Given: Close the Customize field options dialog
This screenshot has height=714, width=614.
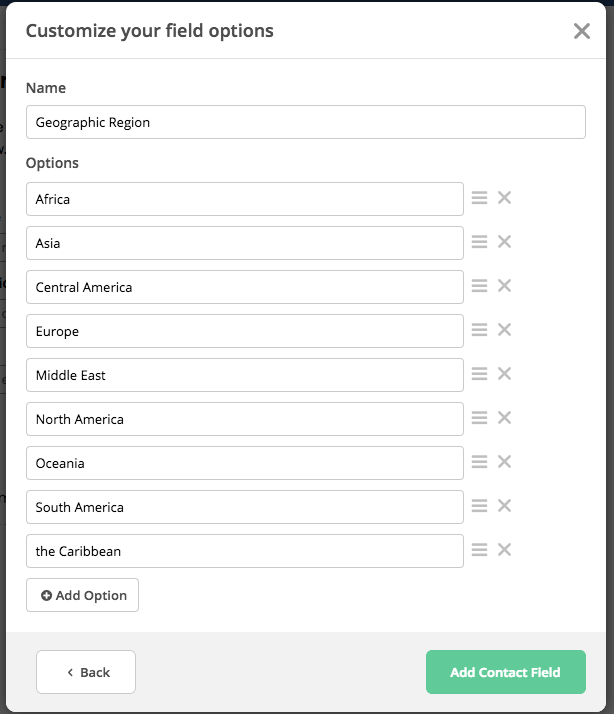Looking at the screenshot, I should tap(582, 31).
